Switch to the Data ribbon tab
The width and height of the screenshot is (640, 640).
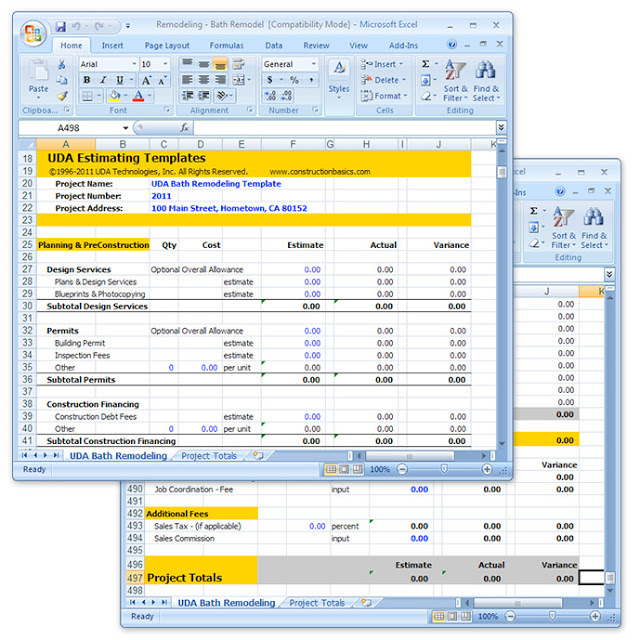pos(274,45)
